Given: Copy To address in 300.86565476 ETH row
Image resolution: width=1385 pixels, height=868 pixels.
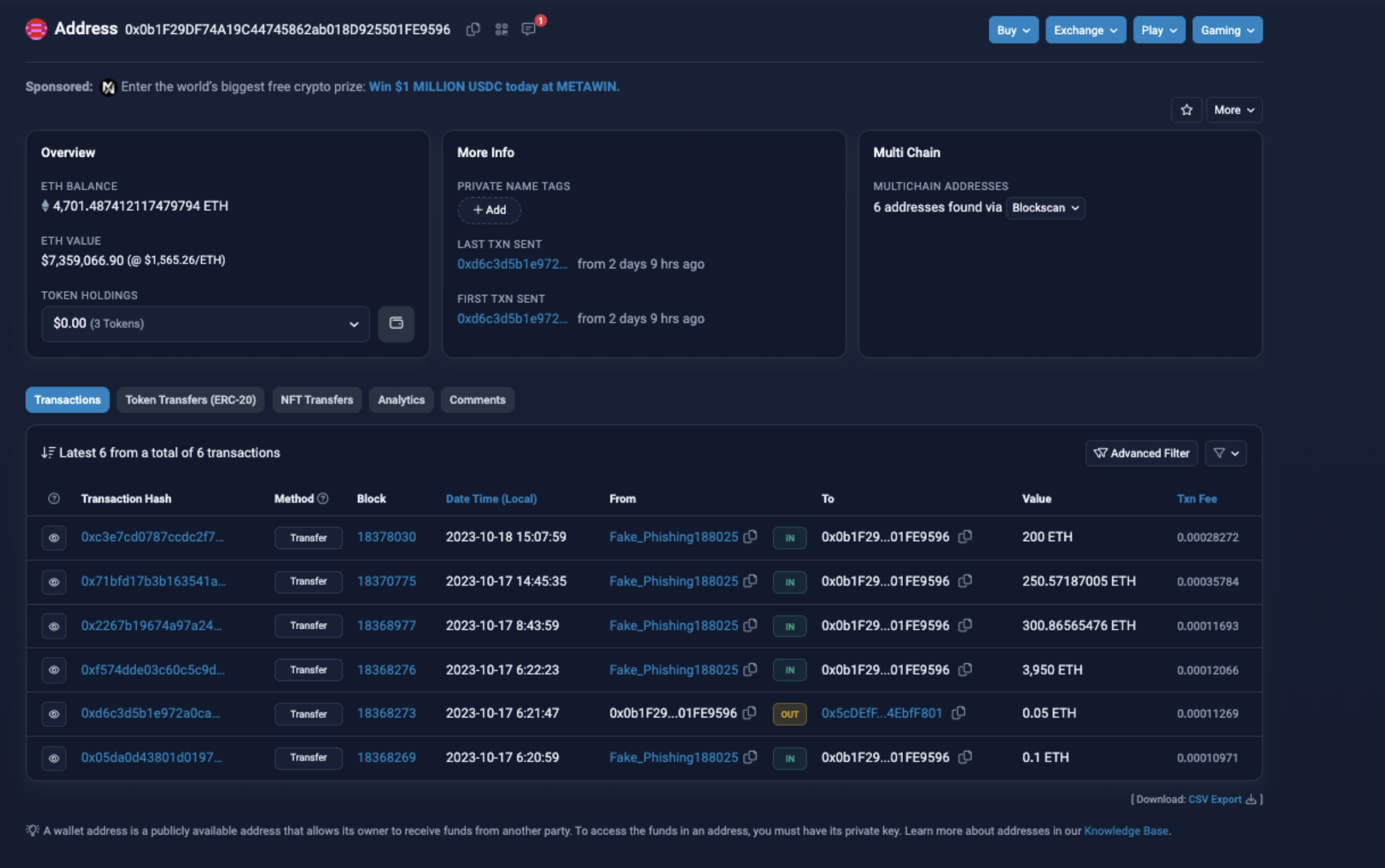Looking at the screenshot, I should (965, 625).
